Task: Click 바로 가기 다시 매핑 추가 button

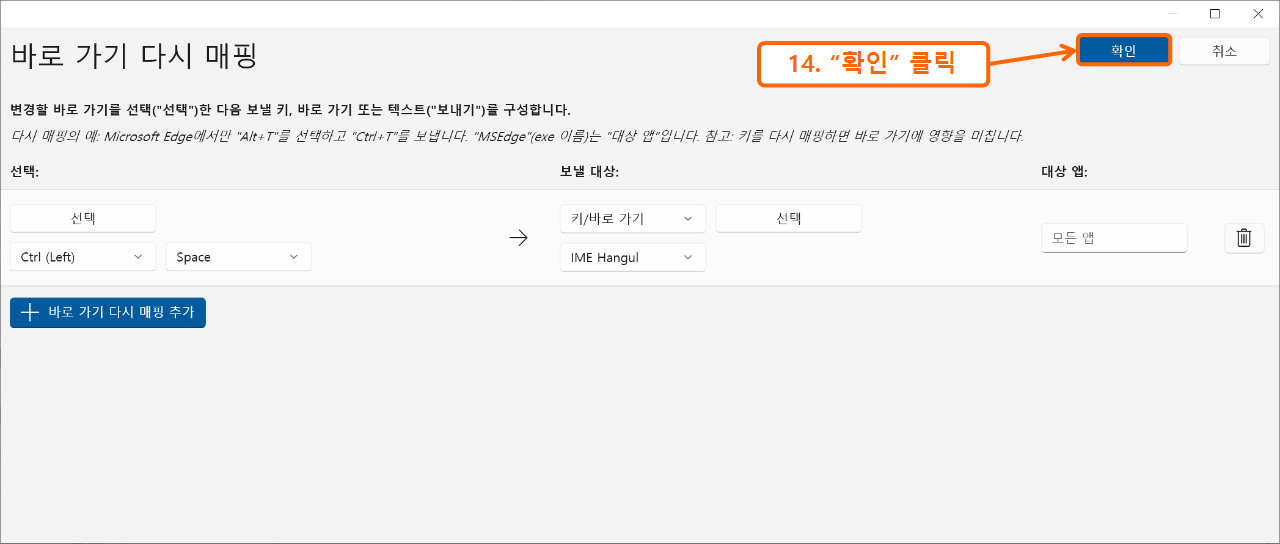Action: pyautogui.click(x=108, y=312)
